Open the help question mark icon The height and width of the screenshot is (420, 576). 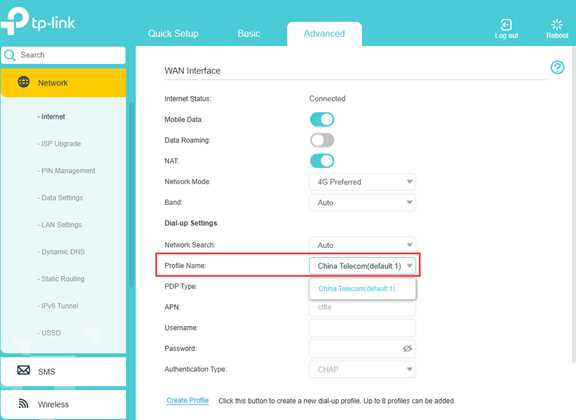pyautogui.click(x=557, y=67)
